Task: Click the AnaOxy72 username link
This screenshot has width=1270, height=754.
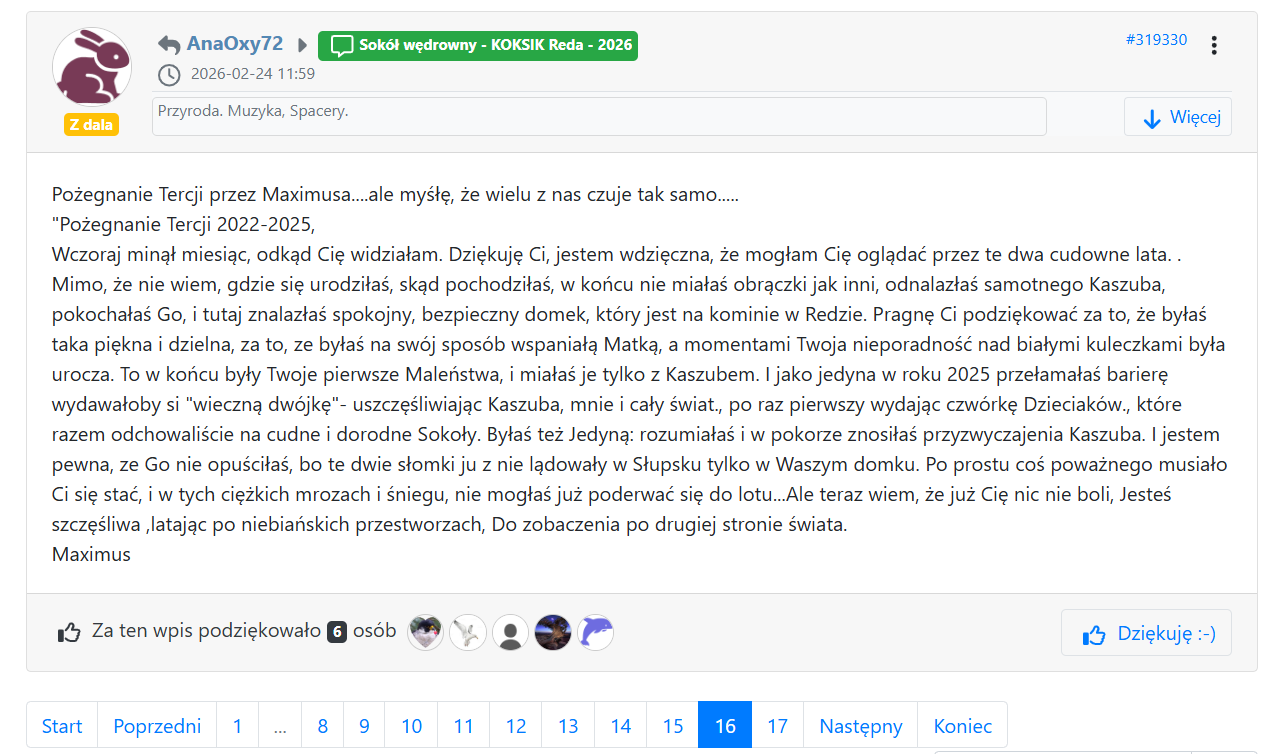Action: pyautogui.click(x=234, y=44)
